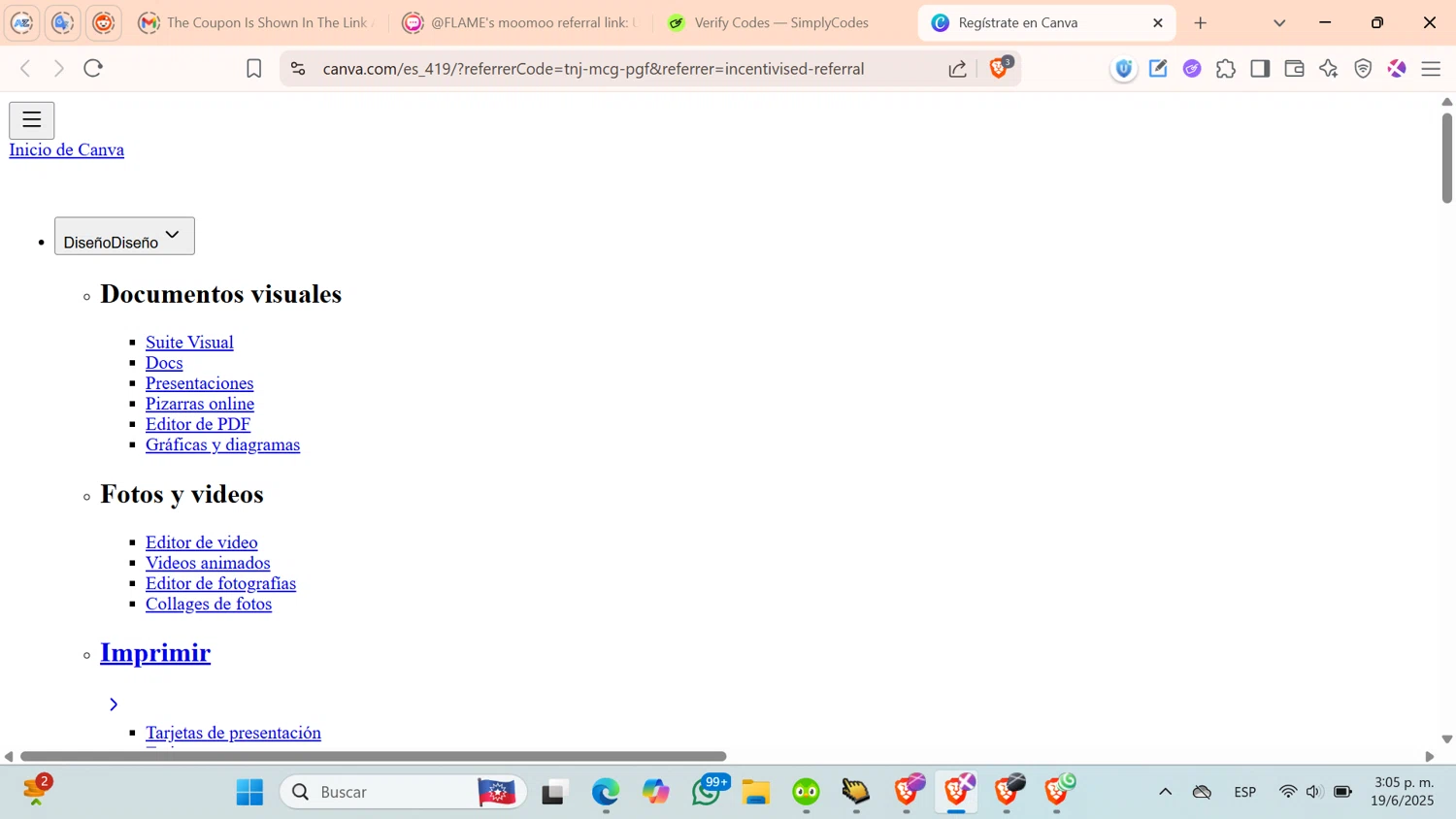Image resolution: width=1456 pixels, height=819 pixels.
Task: Click the vertical scrollbar thumb
Action: coord(1446,157)
